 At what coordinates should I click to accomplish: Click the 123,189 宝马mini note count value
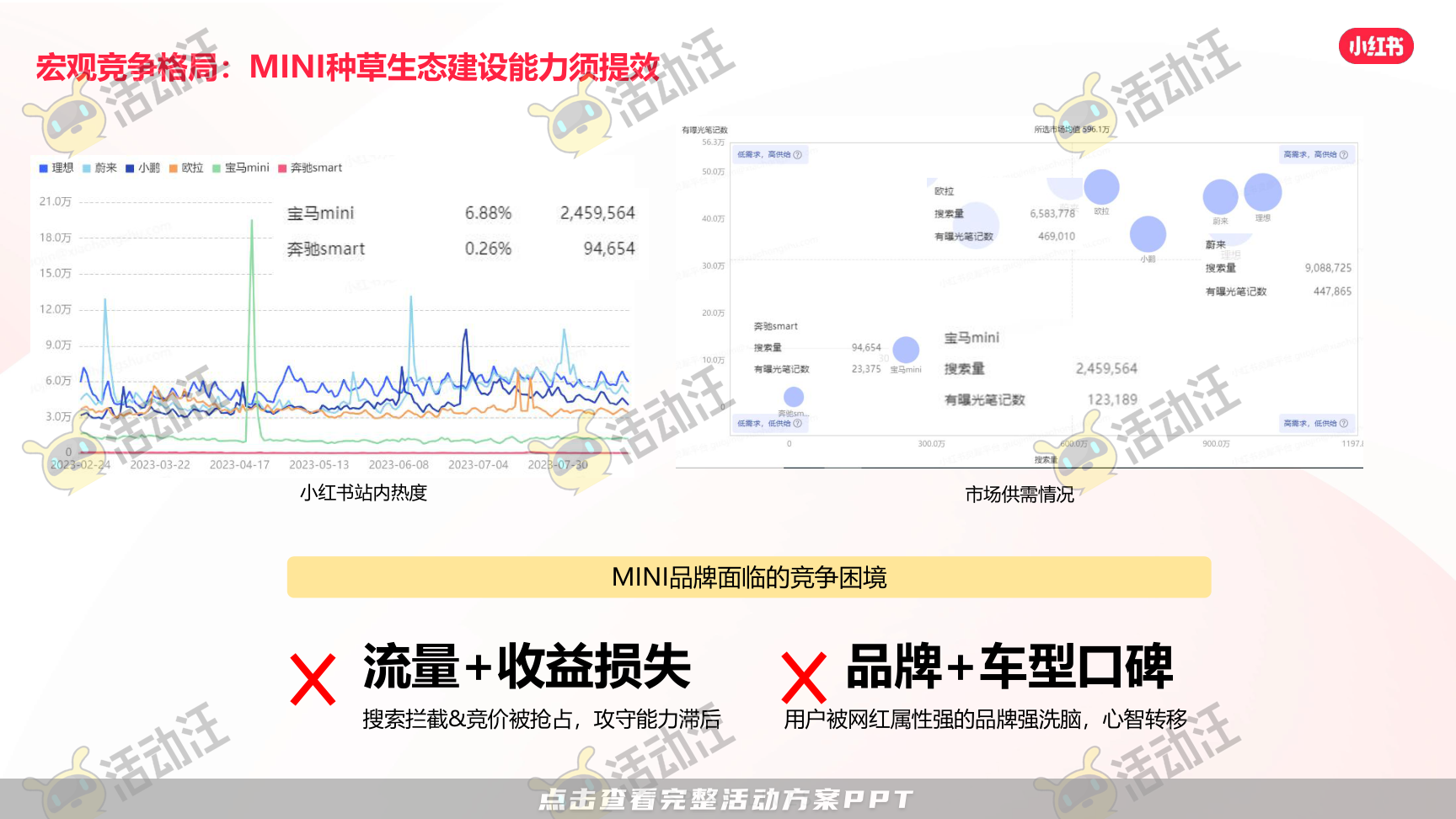coord(1112,399)
